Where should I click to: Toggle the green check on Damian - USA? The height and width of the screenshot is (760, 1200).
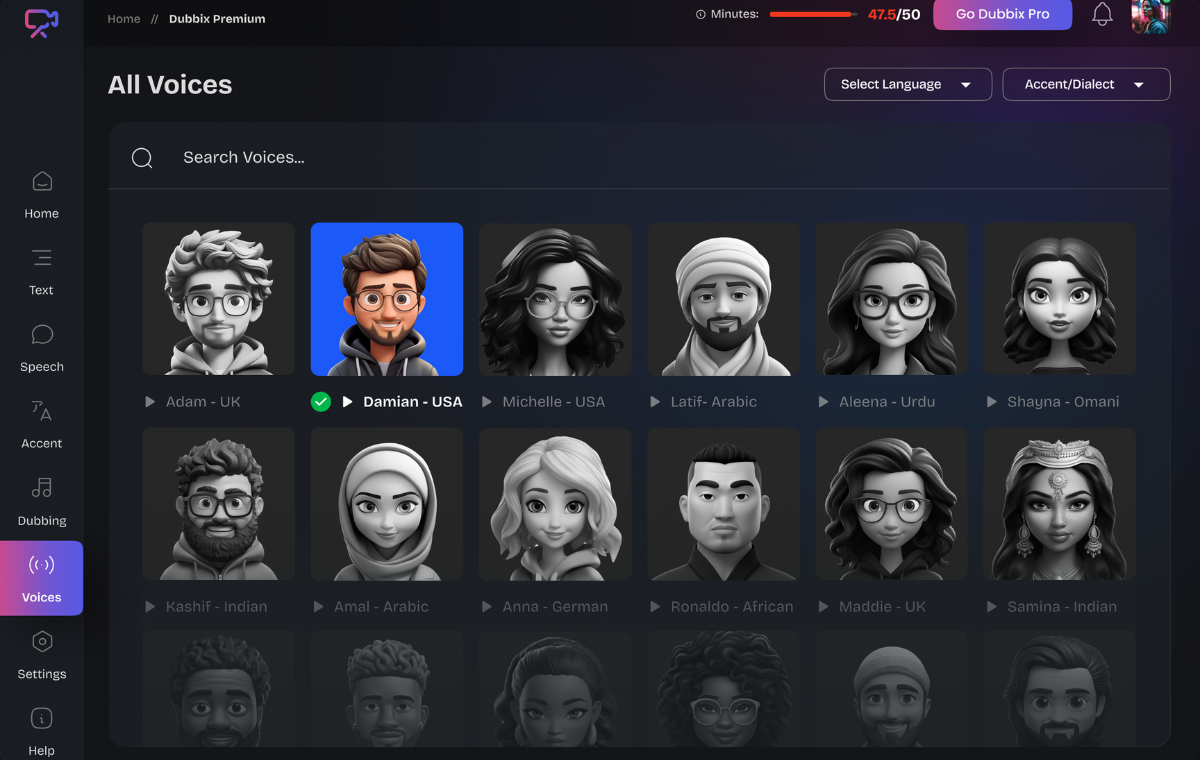tap(320, 402)
